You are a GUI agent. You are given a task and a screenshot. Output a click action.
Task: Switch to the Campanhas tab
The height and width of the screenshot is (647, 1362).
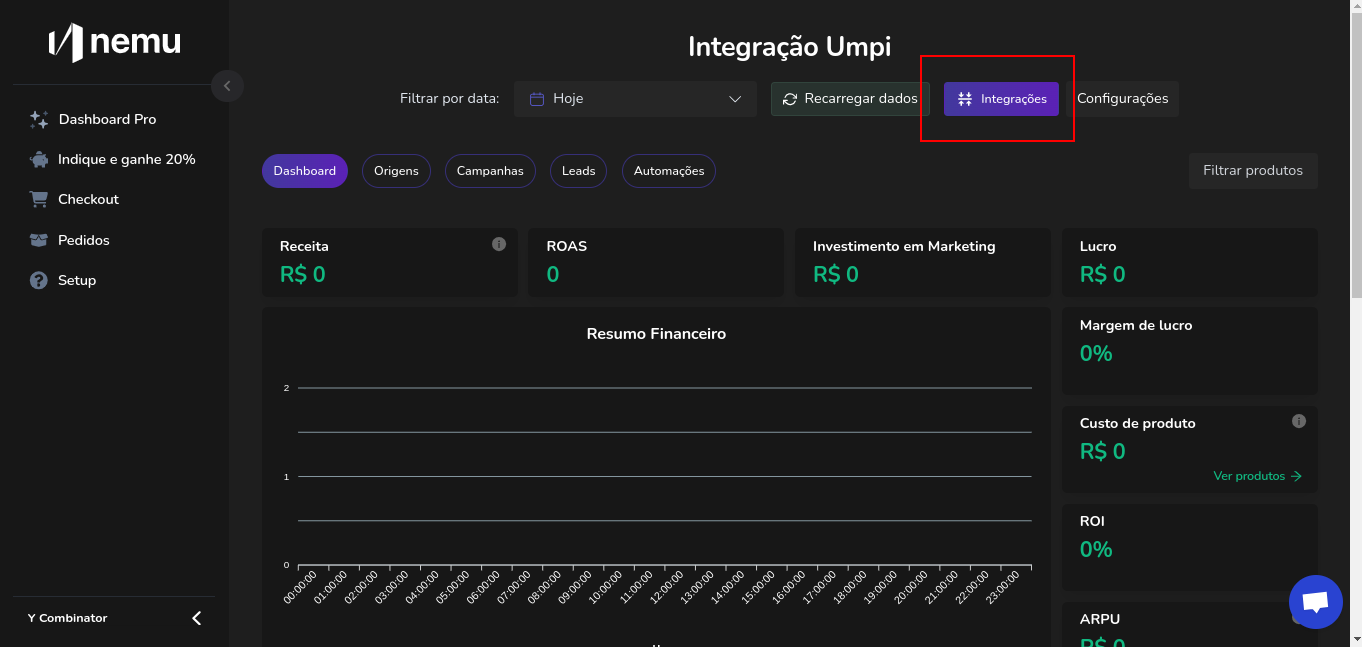coord(490,171)
